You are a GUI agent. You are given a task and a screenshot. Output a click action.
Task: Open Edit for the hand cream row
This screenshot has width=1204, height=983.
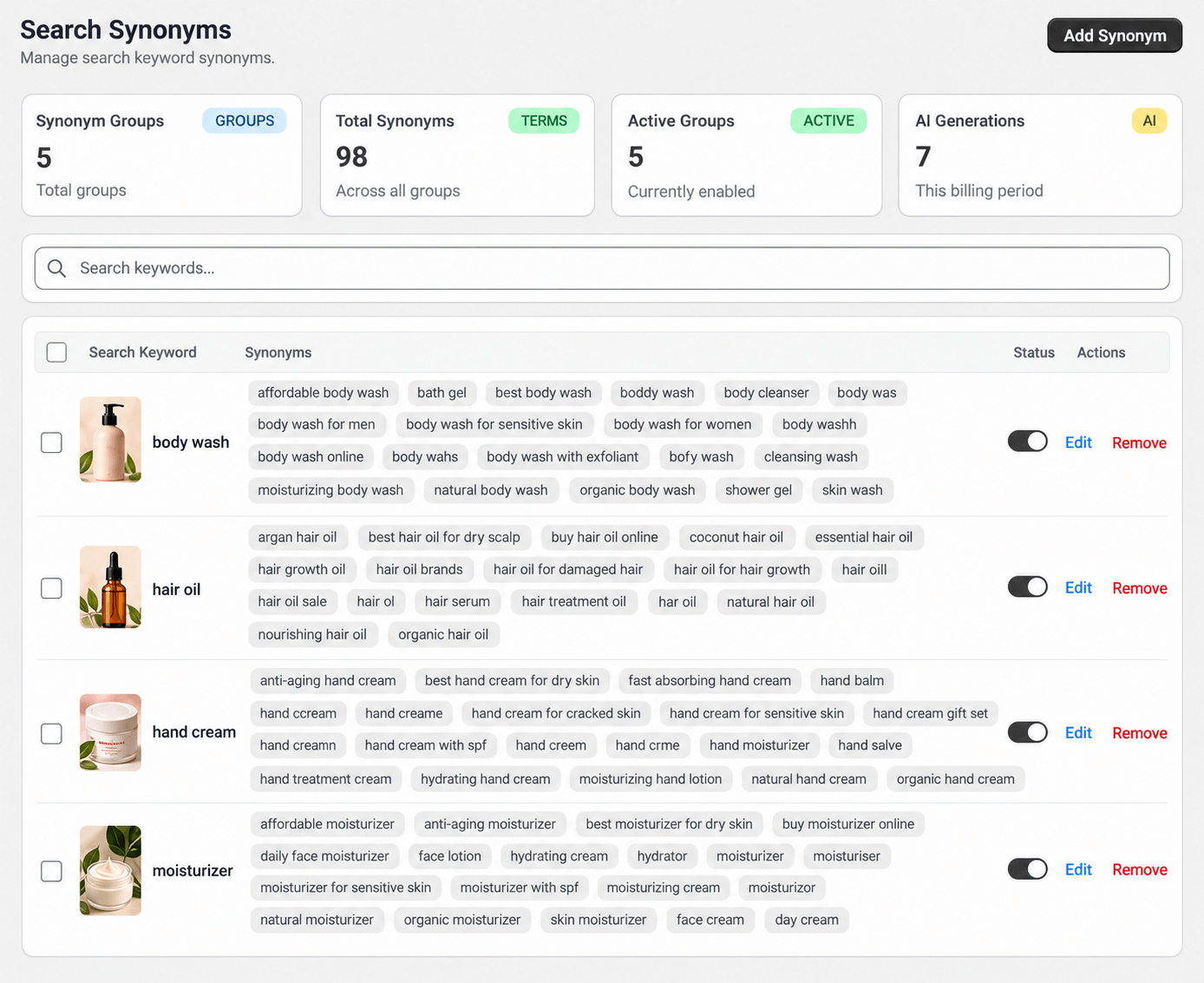pos(1078,733)
